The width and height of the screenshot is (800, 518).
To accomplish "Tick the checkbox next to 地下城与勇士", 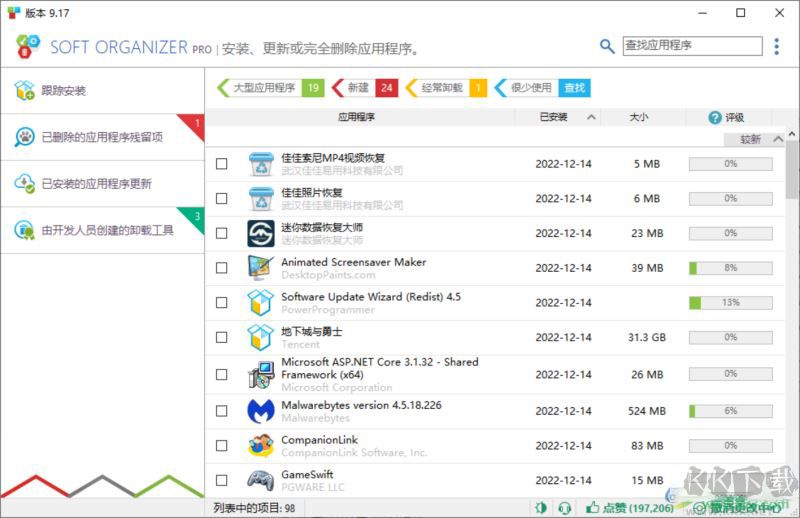I will coord(222,338).
